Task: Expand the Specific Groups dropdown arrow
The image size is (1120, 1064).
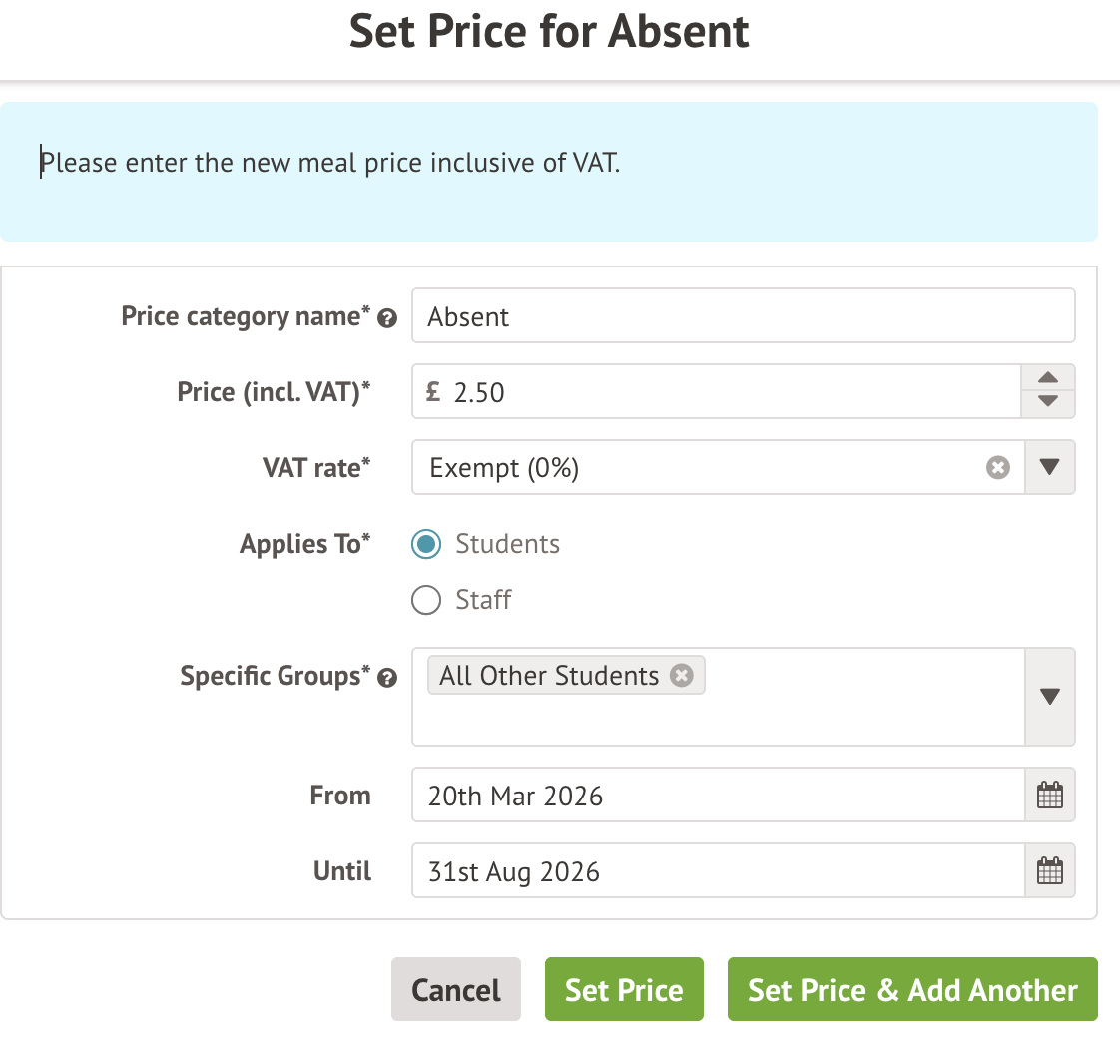Action: [1049, 697]
